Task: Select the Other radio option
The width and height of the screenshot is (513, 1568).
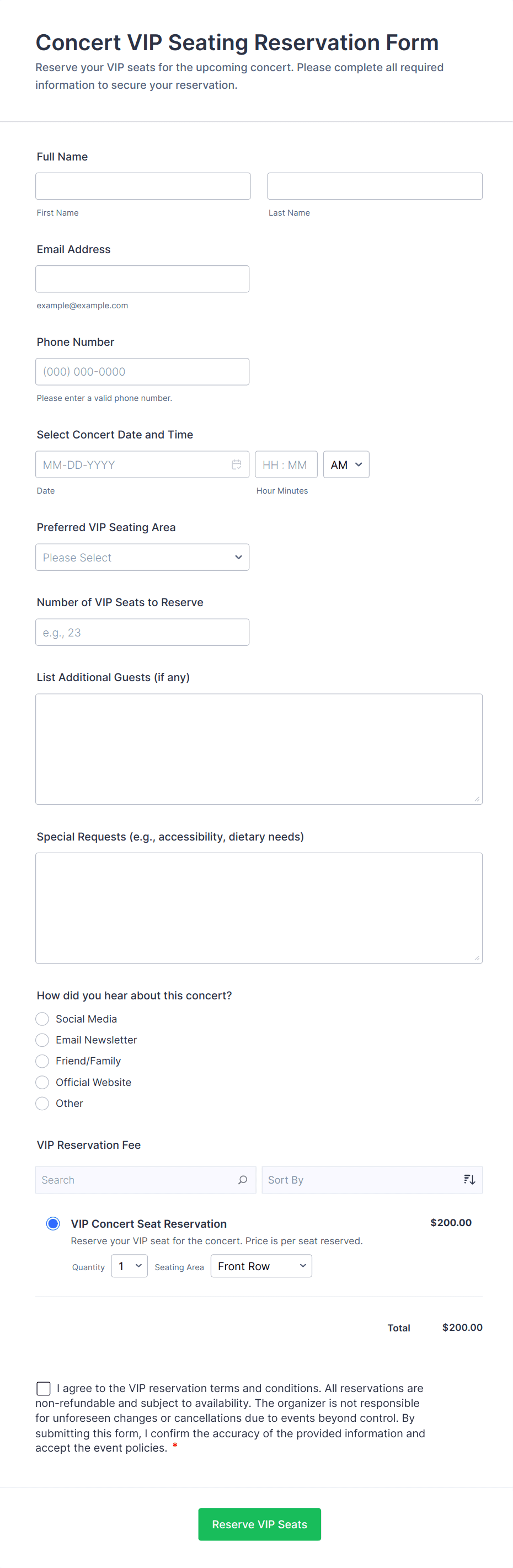Action: pos(42,1103)
